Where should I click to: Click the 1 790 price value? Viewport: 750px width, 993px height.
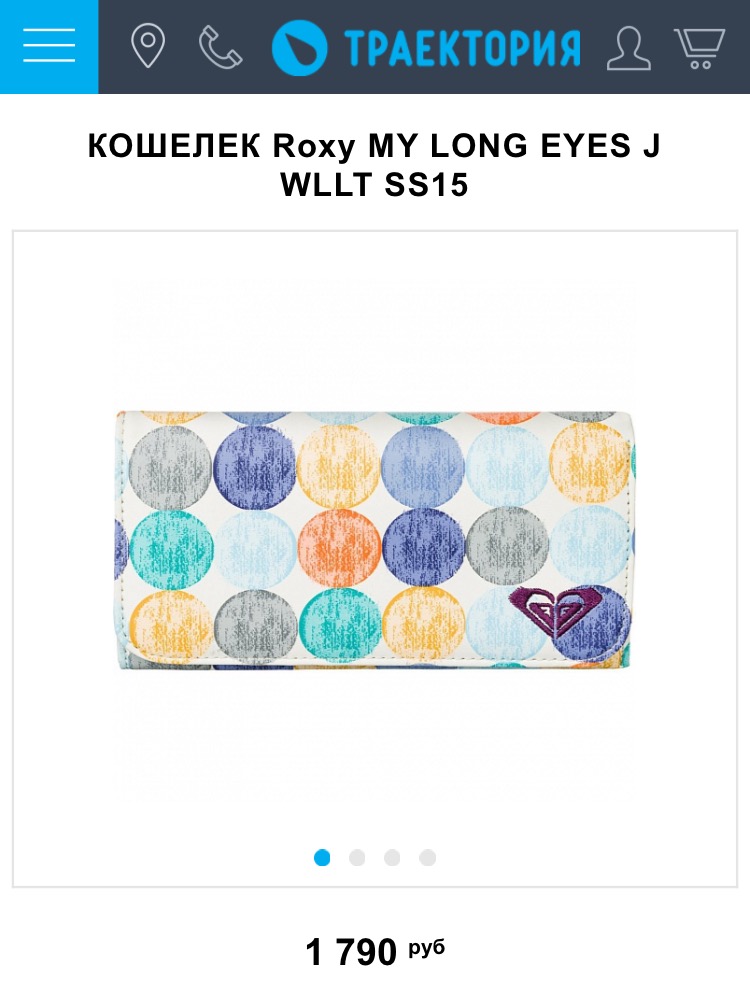[352, 952]
